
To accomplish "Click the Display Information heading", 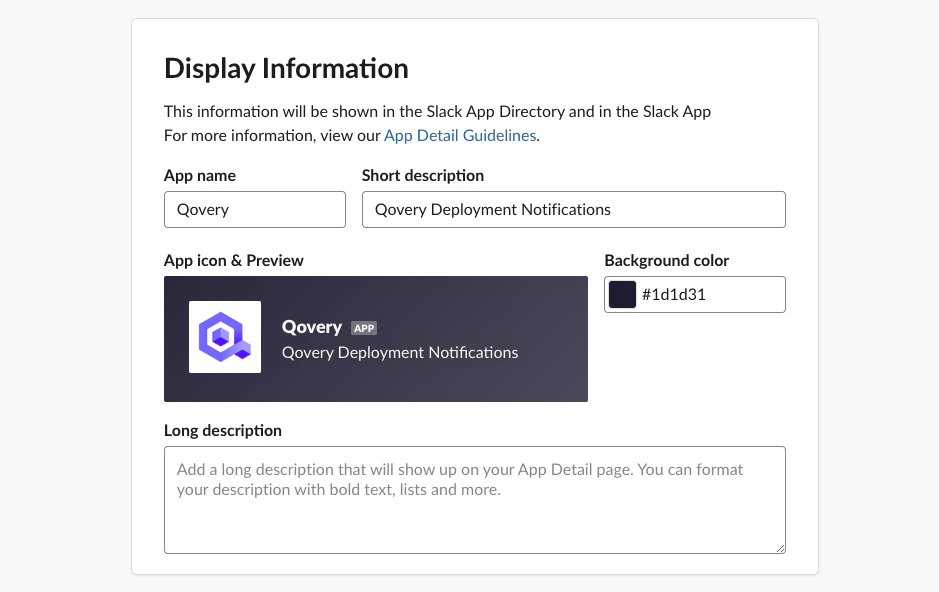I will pos(286,68).
